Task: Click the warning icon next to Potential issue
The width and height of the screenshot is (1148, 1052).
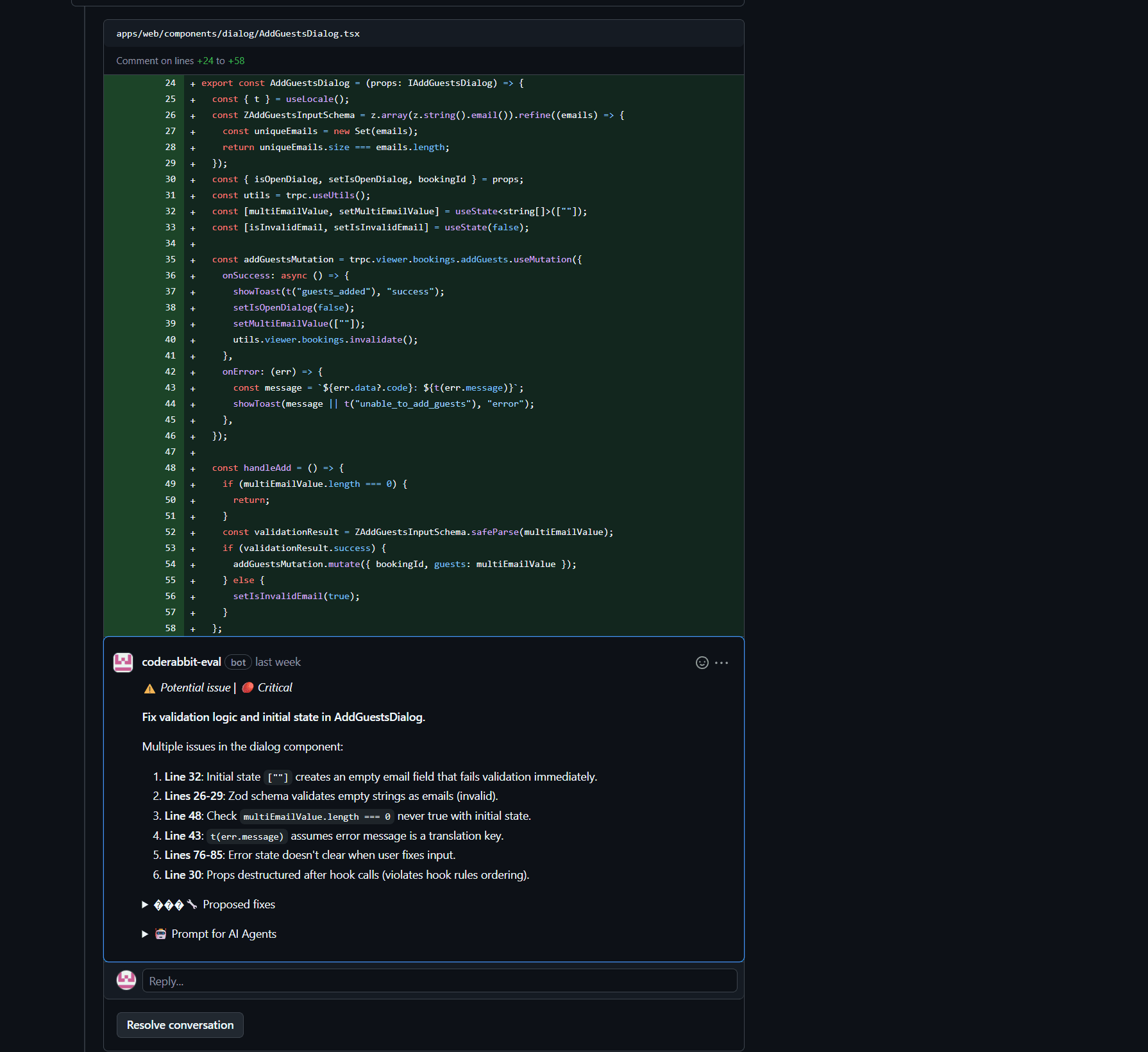Action: point(149,688)
